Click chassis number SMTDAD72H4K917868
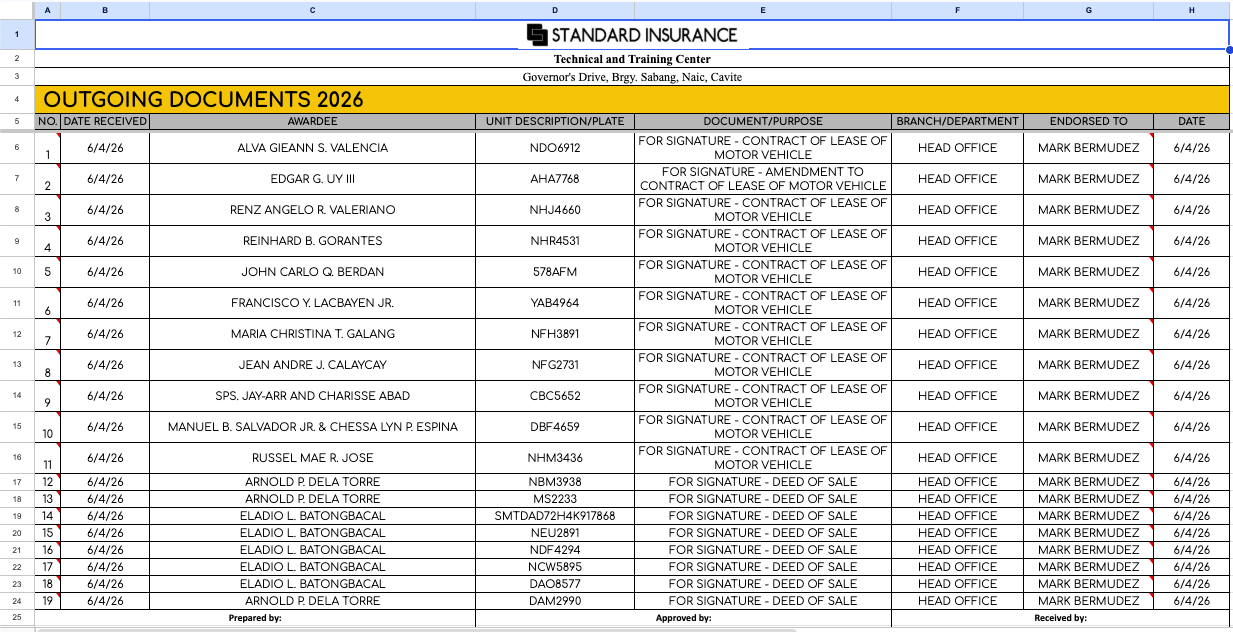Screen dimensions: 1233x632 click(x=555, y=516)
